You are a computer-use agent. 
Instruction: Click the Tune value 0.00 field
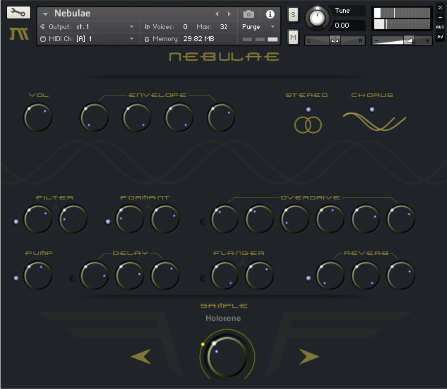coord(348,25)
